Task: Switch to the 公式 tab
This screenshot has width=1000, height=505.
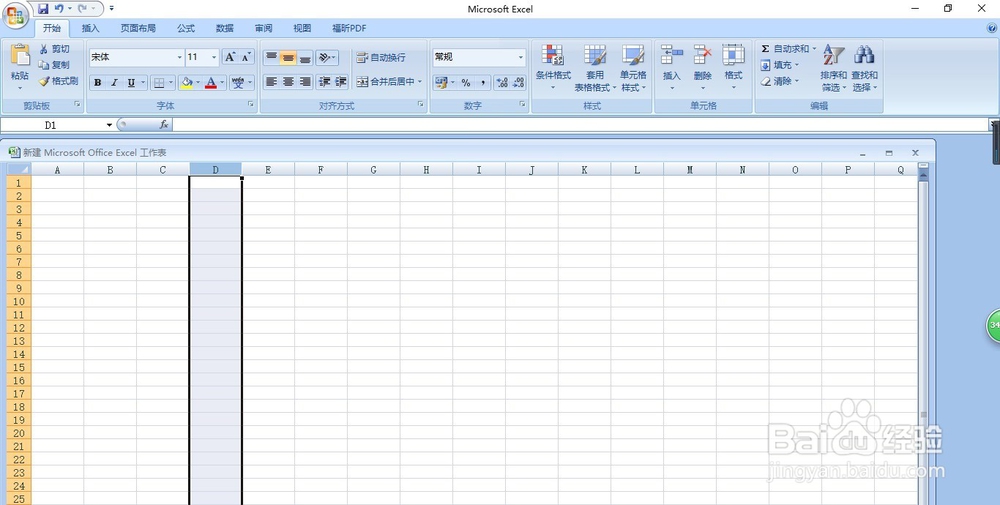Action: pos(186,28)
